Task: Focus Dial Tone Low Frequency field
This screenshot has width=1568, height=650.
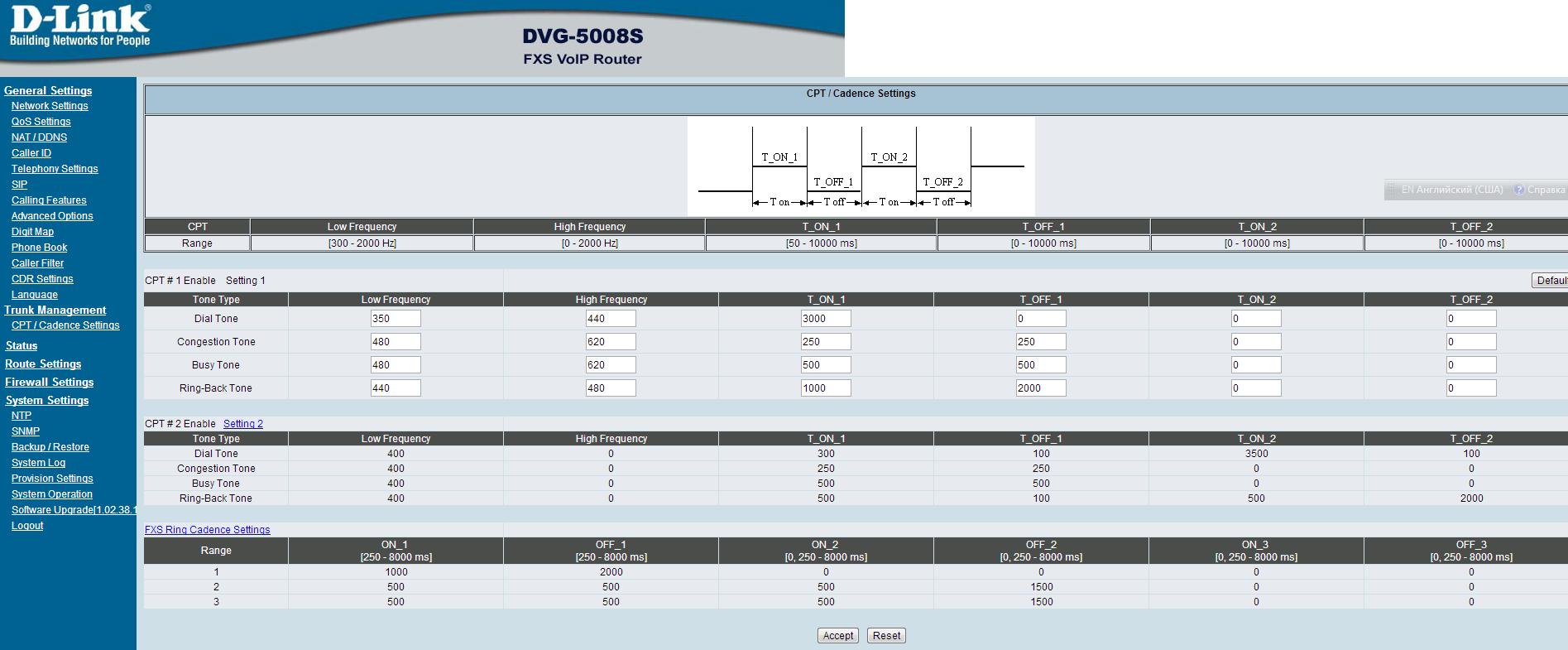Action: [x=396, y=319]
